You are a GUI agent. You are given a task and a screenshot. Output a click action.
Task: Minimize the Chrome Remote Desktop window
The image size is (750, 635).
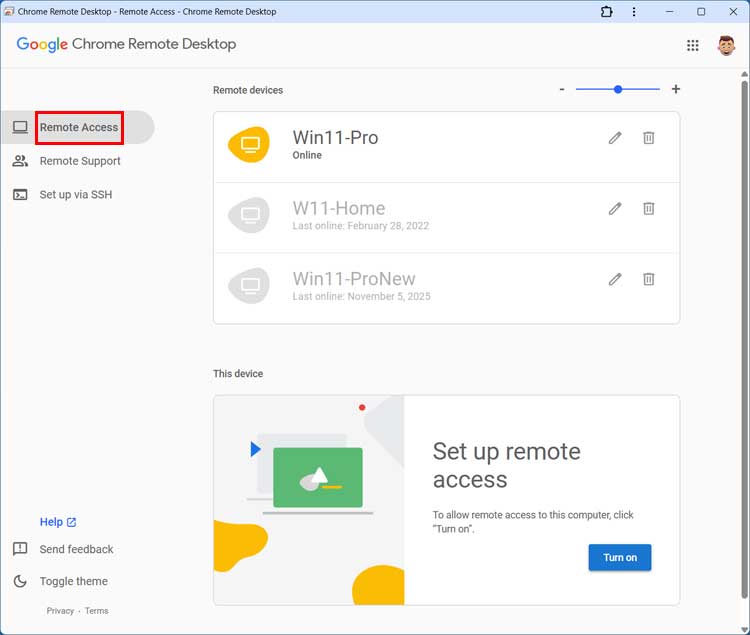(x=670, y=11)
